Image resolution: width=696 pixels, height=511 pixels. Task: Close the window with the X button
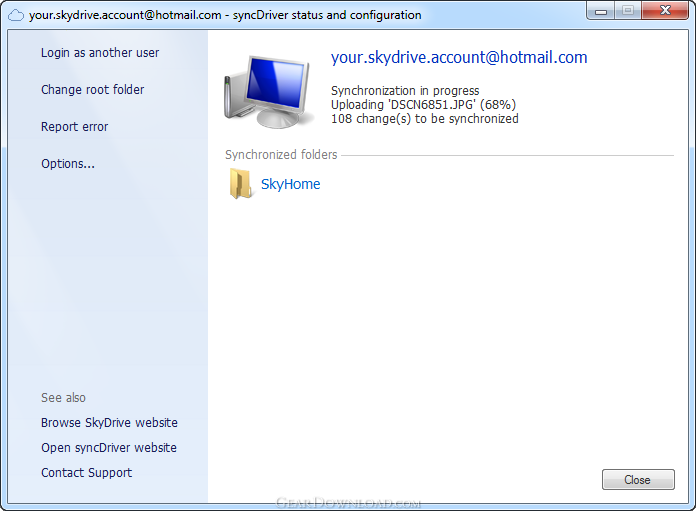click(x=665, y=11)
